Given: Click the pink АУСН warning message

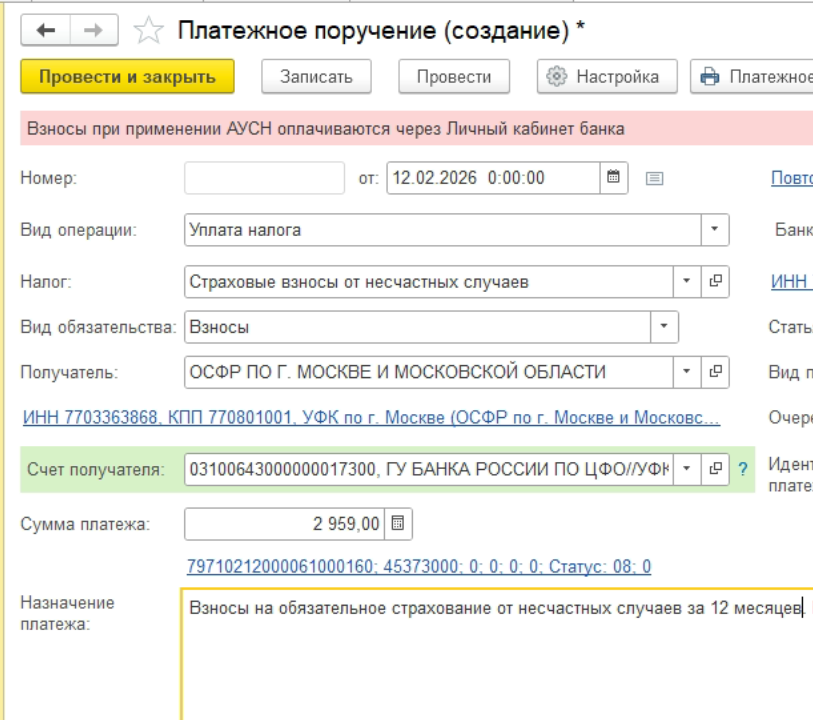Looking at the screenshot, I should [416, 129].
